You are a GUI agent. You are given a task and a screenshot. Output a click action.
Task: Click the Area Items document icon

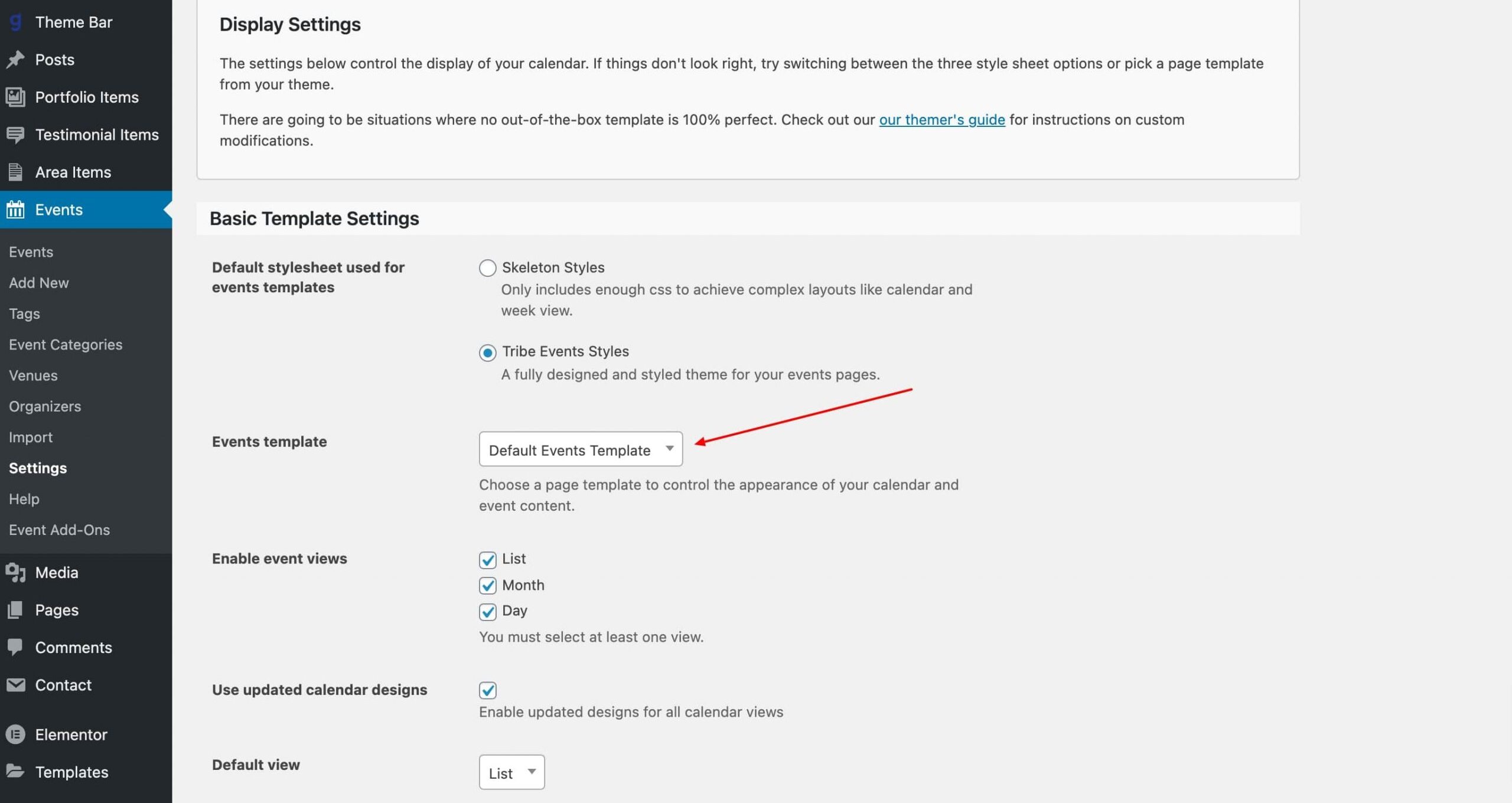(16, 172)
